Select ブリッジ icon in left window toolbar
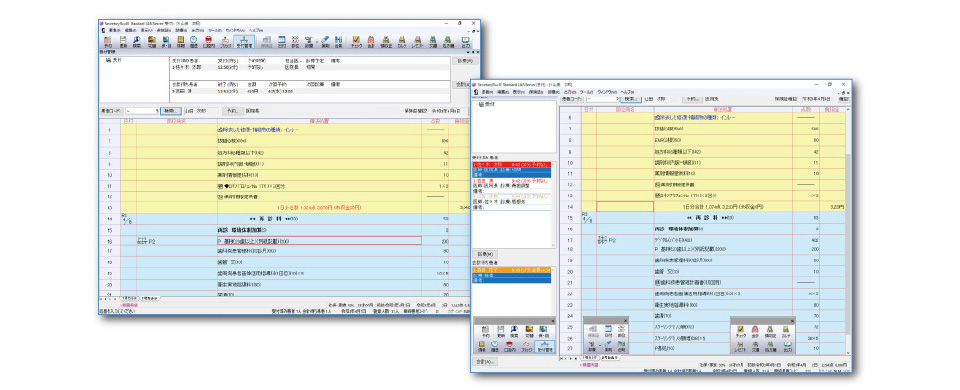This screenshot has height=390, width=960. 225,41
